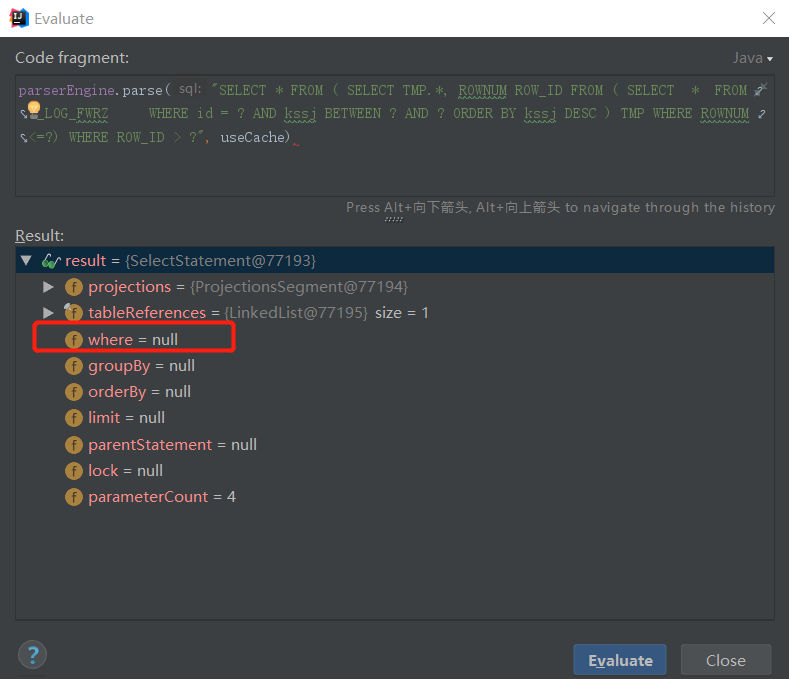The height and width of the screenshot is (679, 789).
Task: Select the 'limit = null' row
Action: (394, 418)
